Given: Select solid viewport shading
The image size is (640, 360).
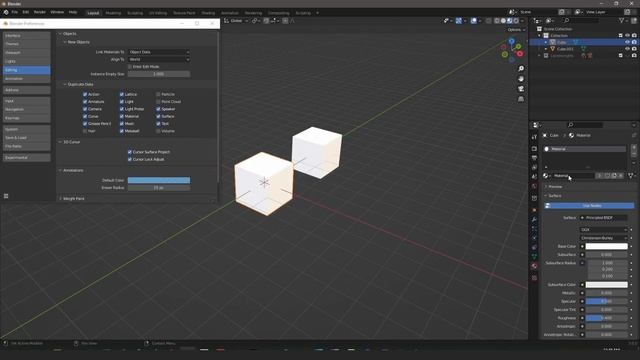Looking at the screenshot, I should pyautogui.click(x=503, y=21).
